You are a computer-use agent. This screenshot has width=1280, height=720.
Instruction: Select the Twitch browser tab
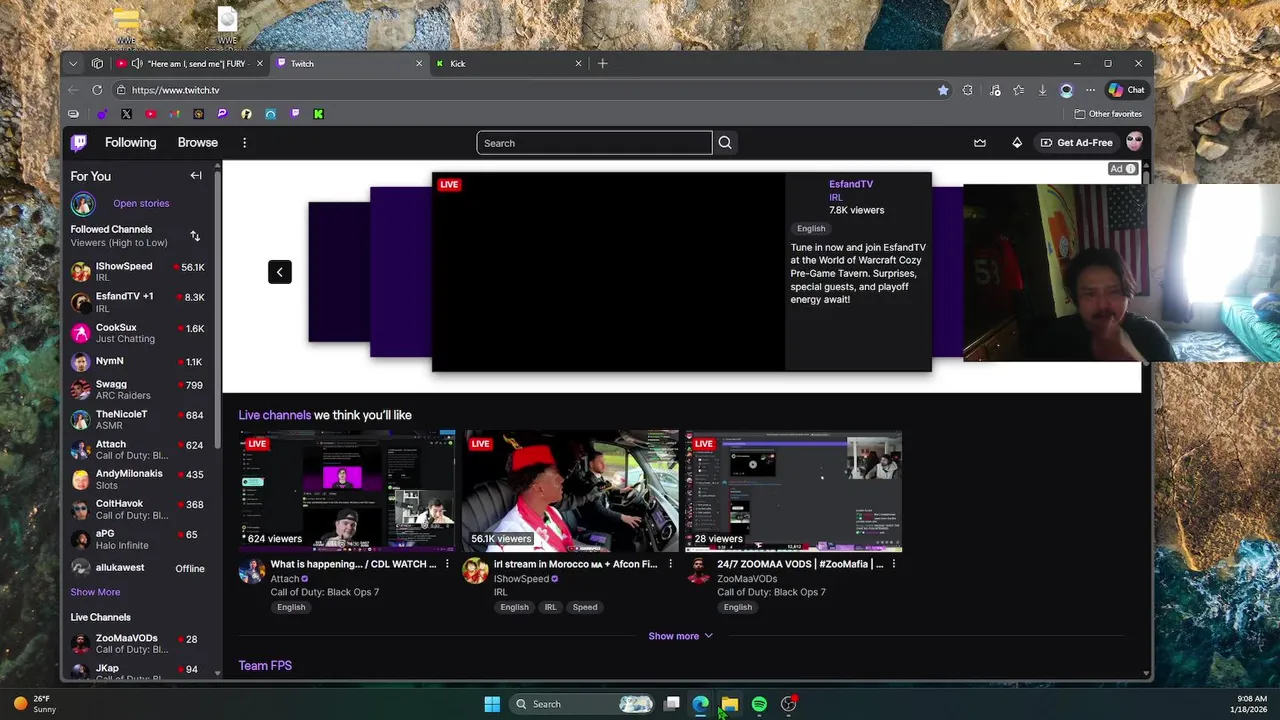pyautogui.click(x=348, y=63)
